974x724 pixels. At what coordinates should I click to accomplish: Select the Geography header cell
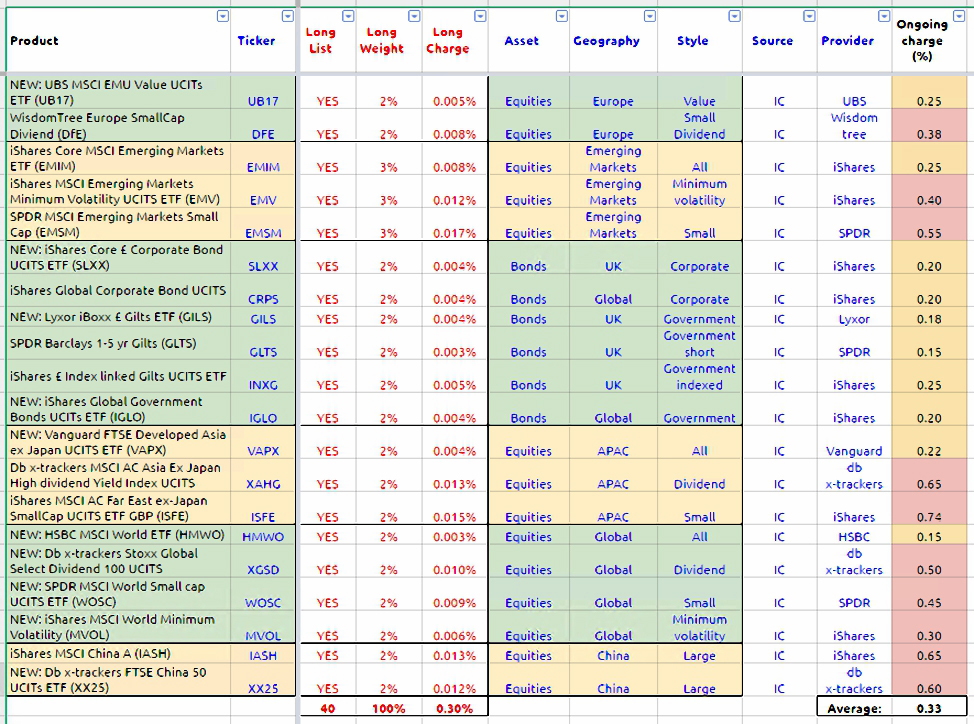click(x=613, y=40)
